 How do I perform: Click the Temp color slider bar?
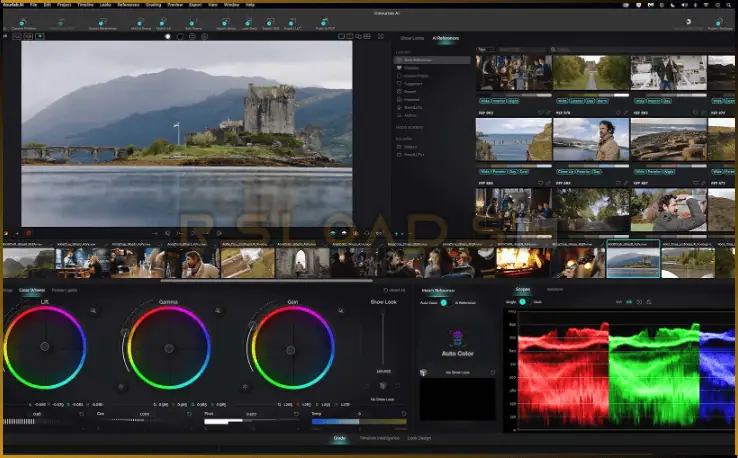coord(359,422)
